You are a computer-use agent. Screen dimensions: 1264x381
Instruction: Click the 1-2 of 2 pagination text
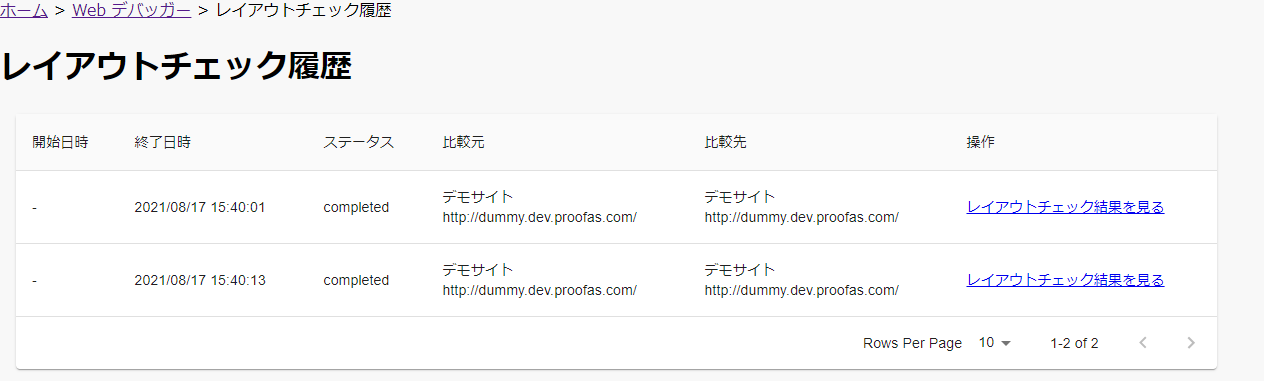[x=1074, y=343]
